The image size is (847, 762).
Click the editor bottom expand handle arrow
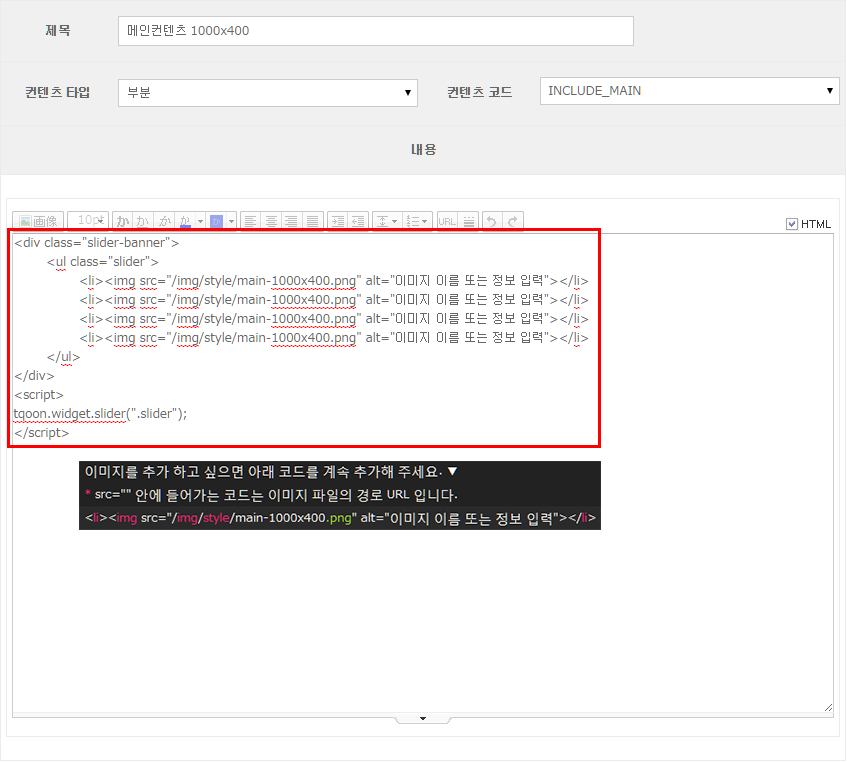pyautogui.click(x=423, y=719)
